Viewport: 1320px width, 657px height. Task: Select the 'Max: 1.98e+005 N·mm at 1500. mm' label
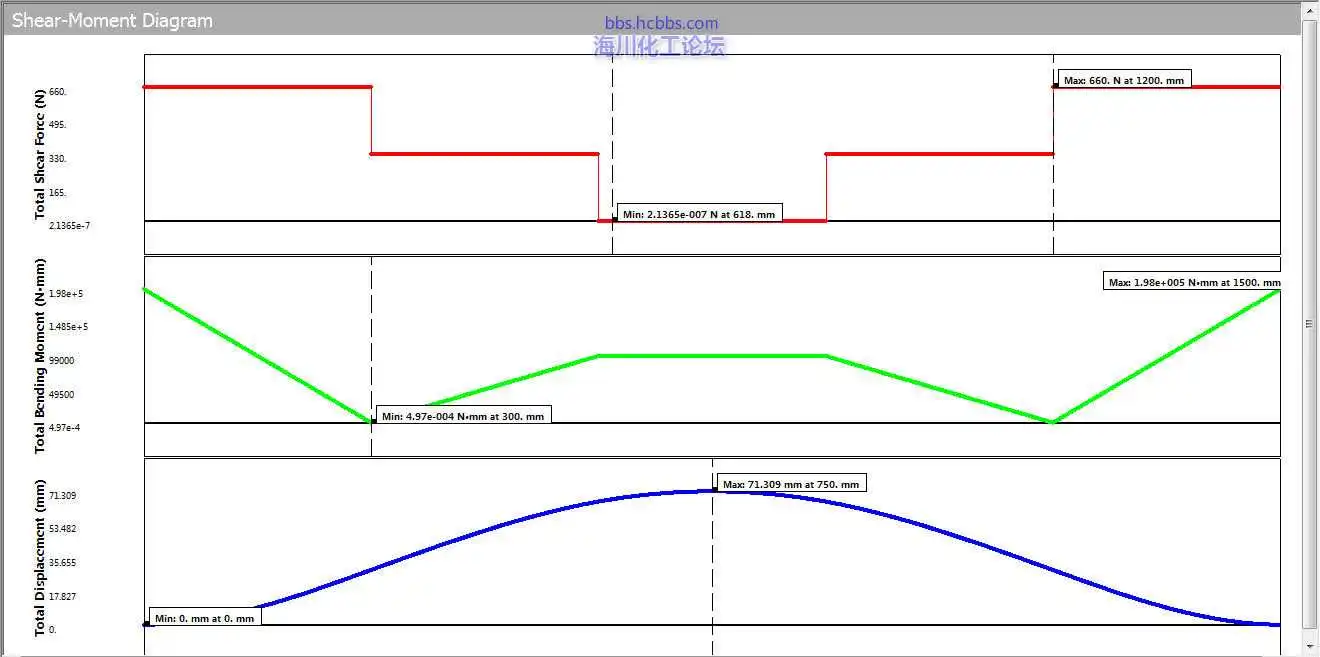(1193, 282)
